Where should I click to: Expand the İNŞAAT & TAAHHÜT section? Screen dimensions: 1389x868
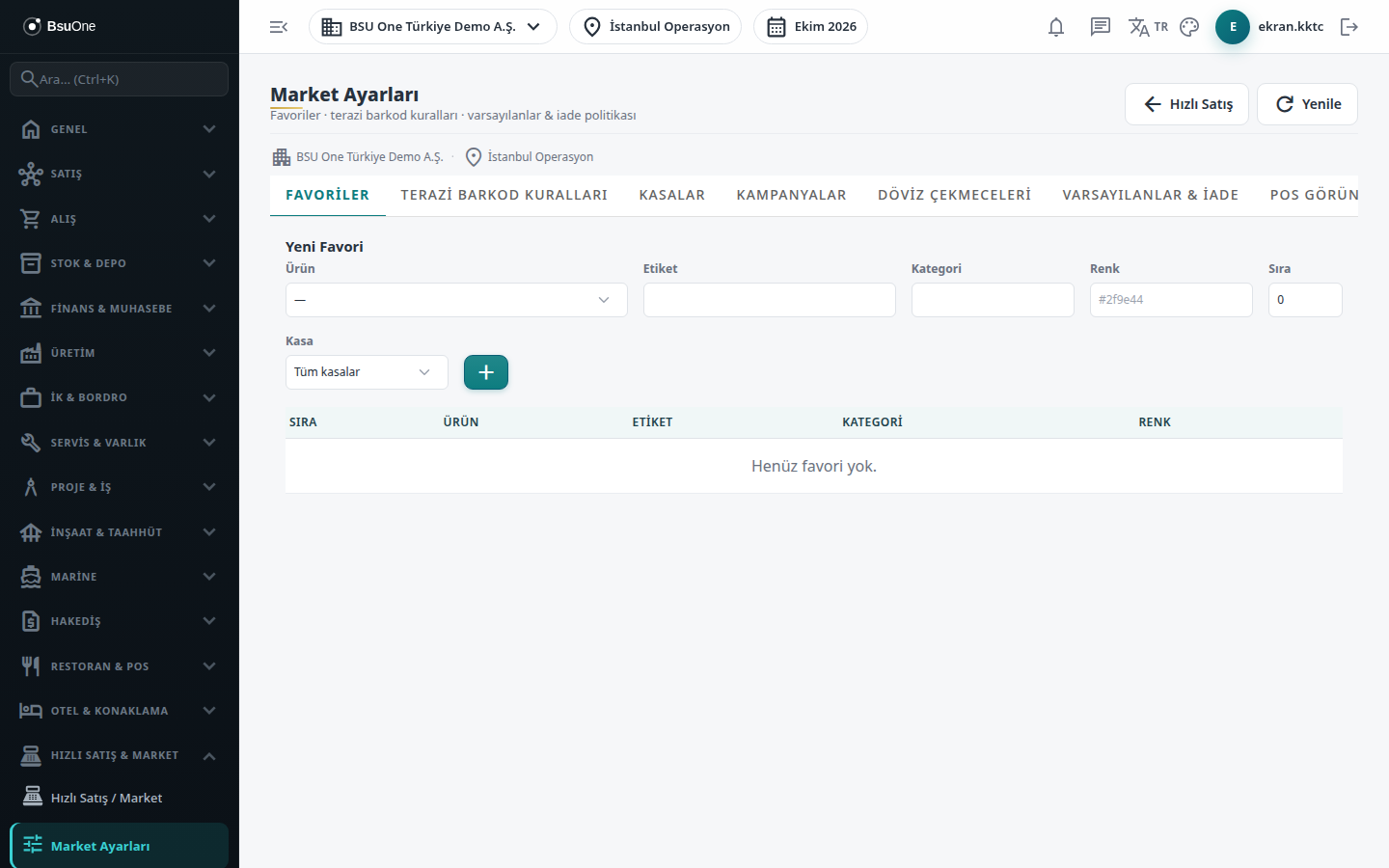pyautogui.click(x=120, y=532)
